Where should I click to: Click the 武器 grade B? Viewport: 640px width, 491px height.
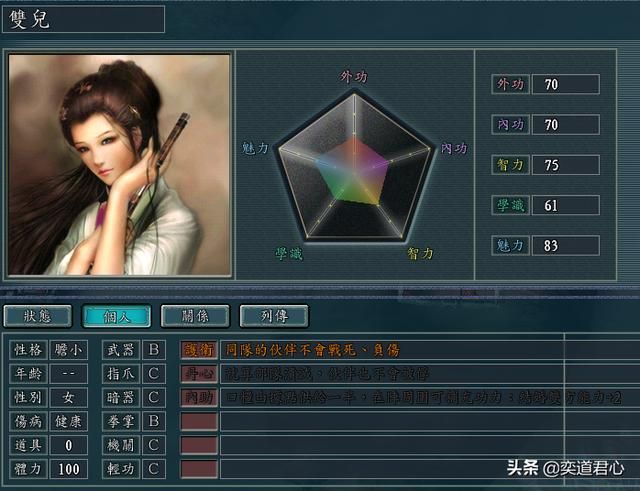154,350
